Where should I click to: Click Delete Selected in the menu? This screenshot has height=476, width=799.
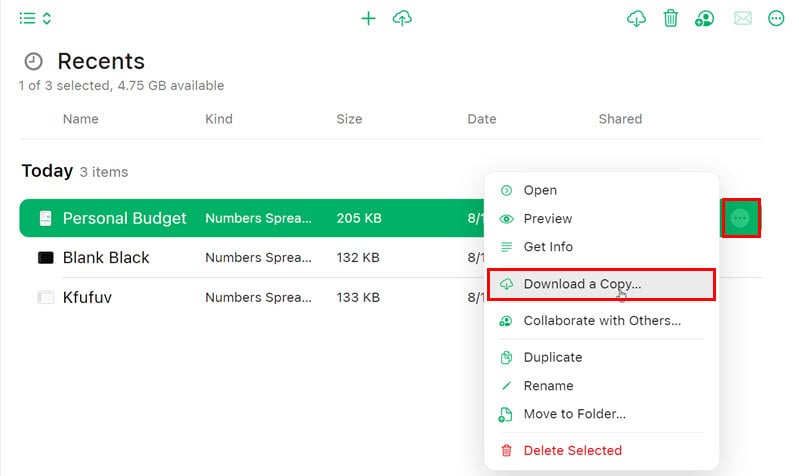(x=572, y=450)
